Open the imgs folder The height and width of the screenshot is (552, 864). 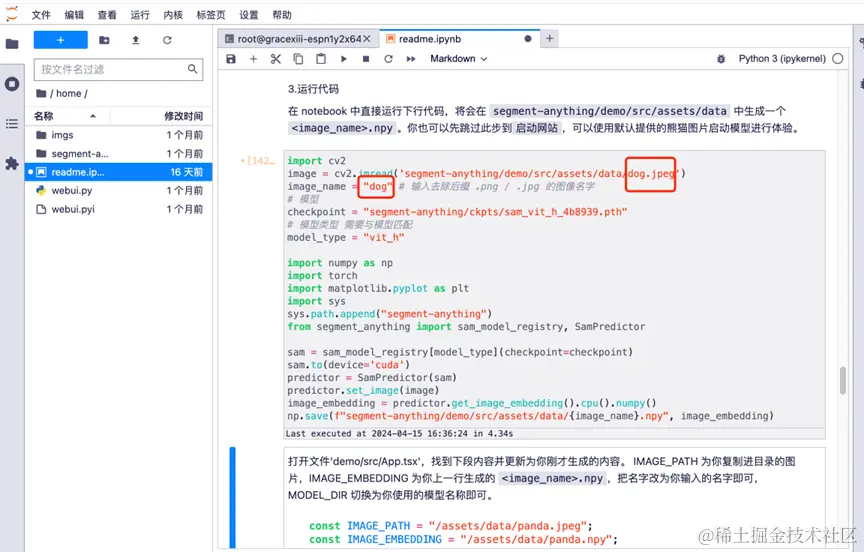[x=118, y=135]
